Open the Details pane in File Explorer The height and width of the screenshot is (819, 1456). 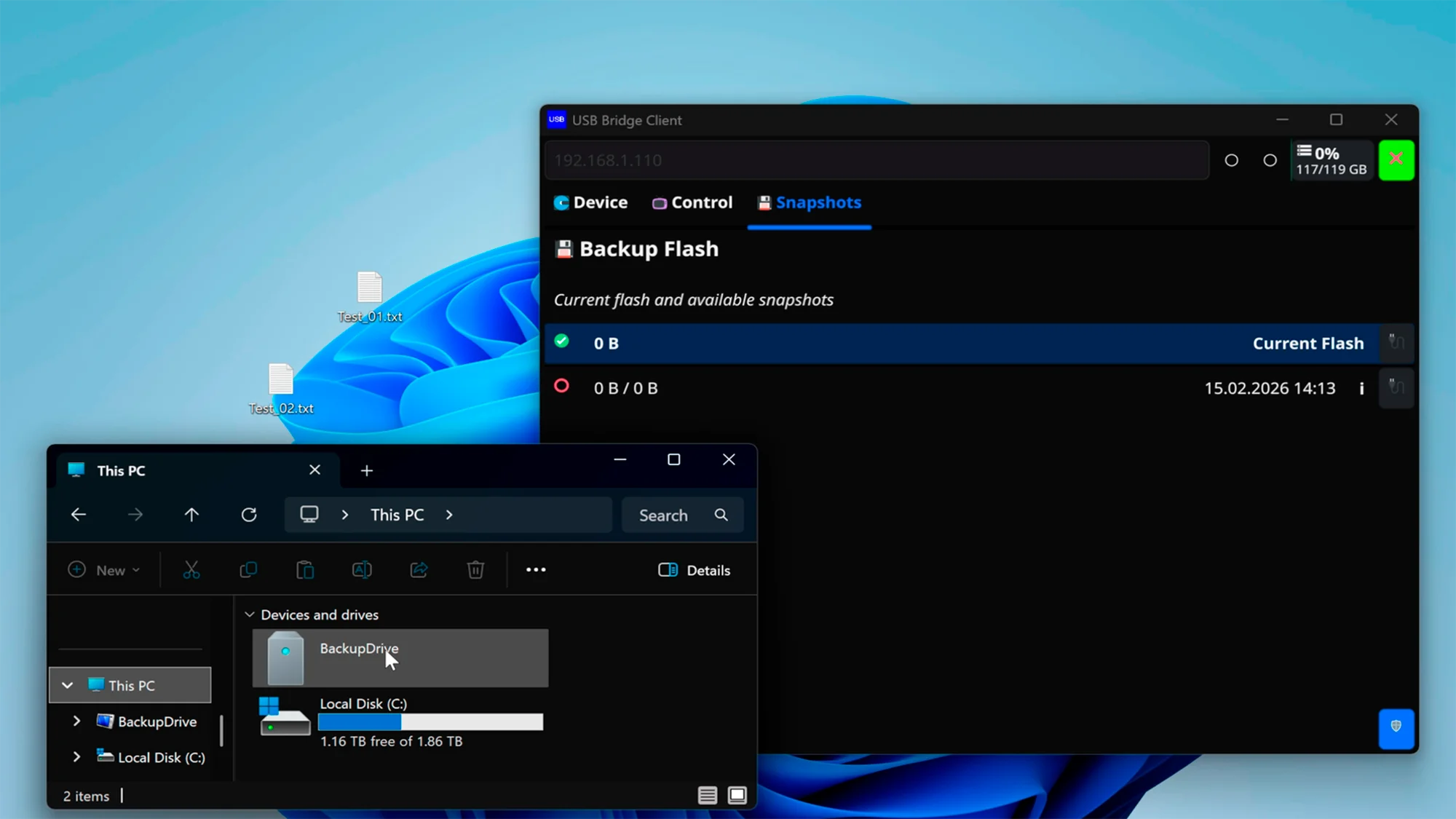[x=693, y=570]
